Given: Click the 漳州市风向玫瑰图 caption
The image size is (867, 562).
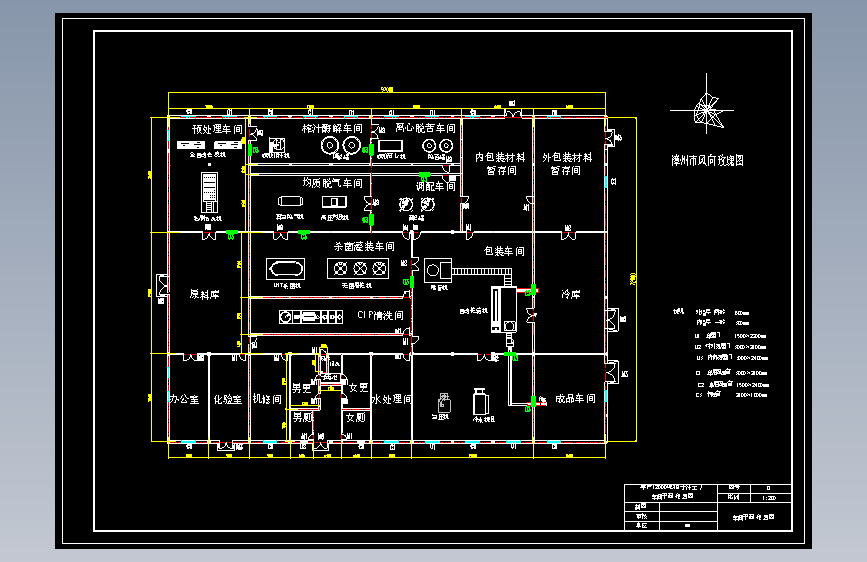Looking at the screenshot, I should coord(707,160).
